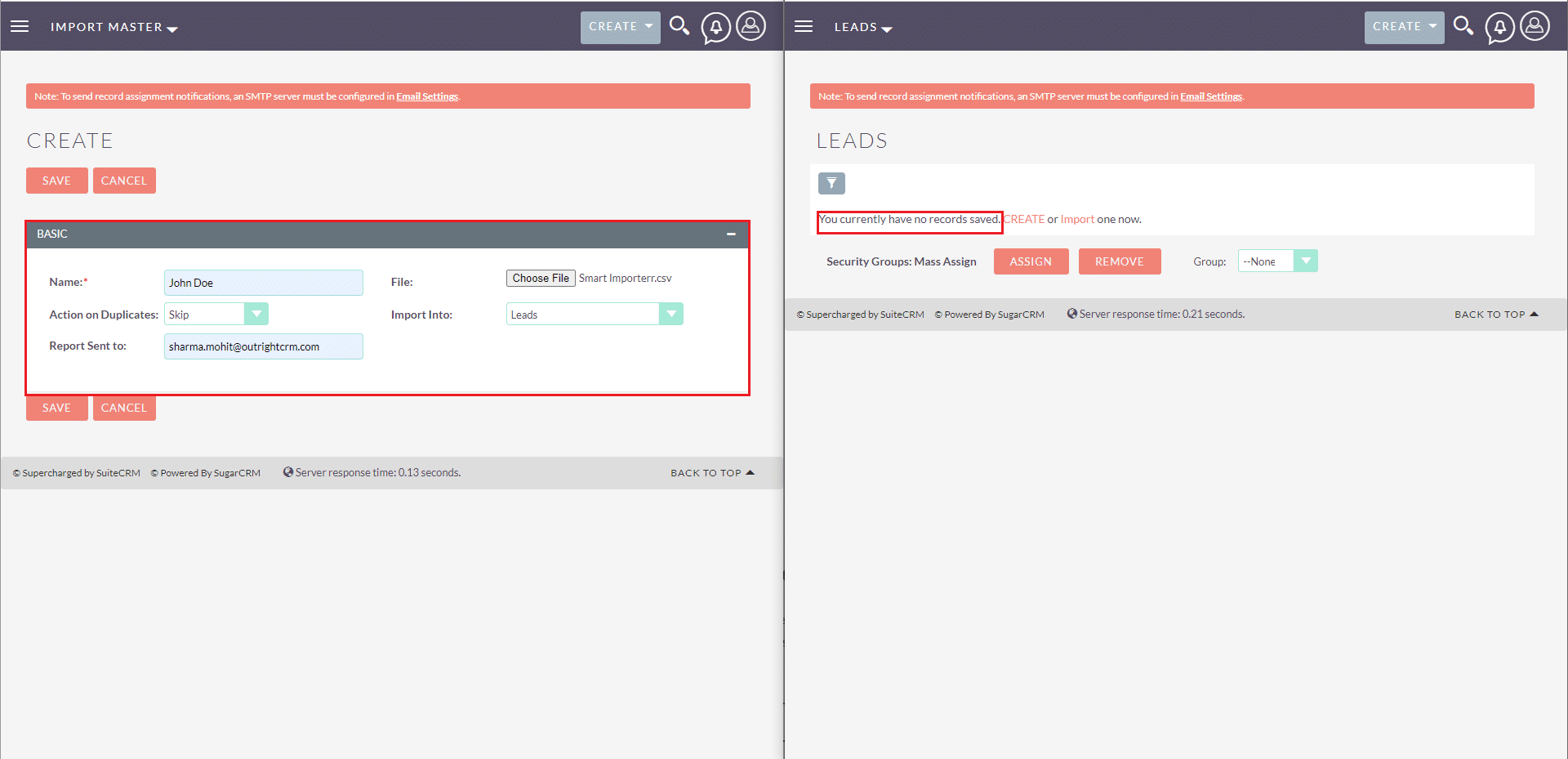
Task: Click Name field containing John Doe
Action: point(264,283)
